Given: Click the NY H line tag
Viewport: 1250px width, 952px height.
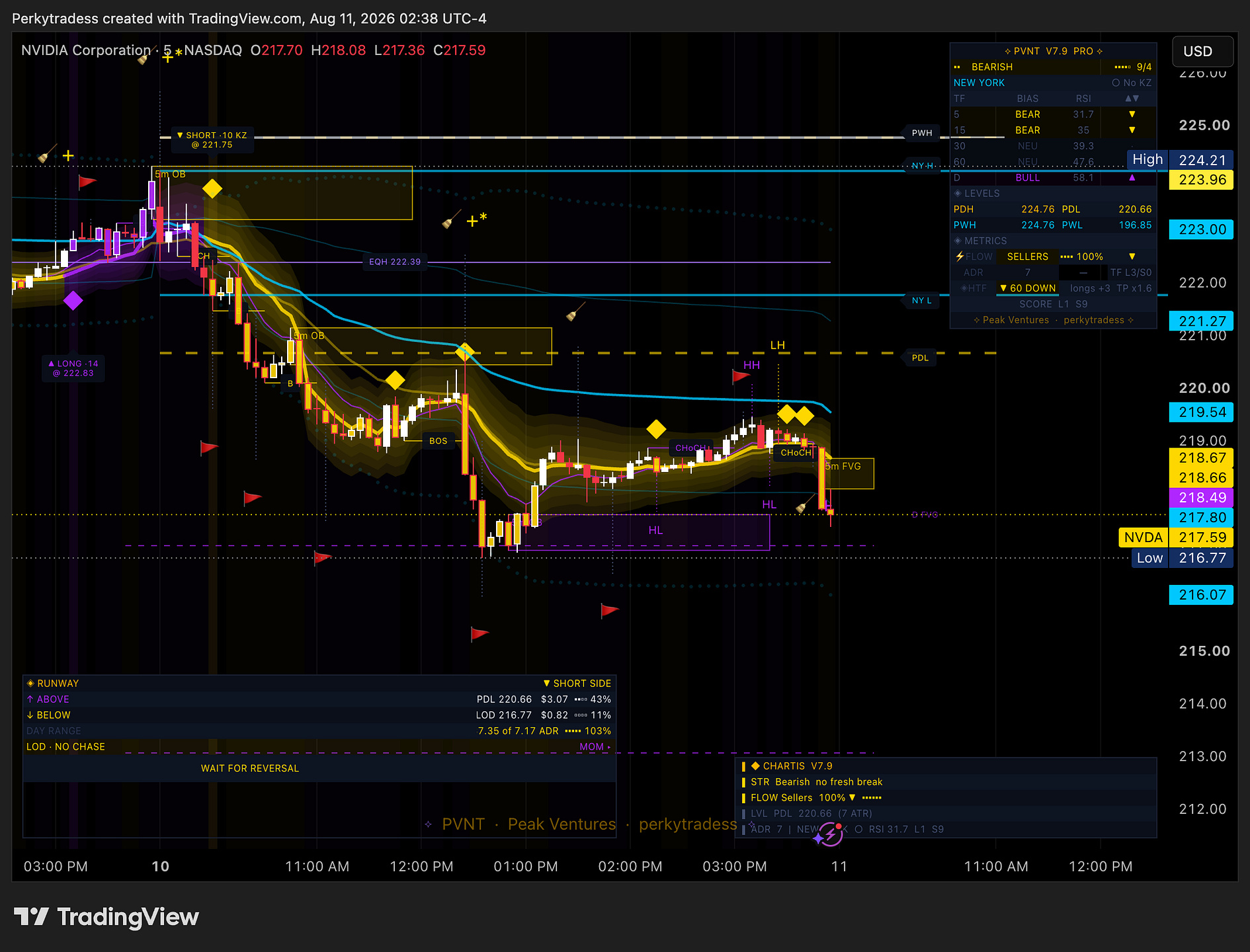Looking at the screenshot, I should 922,165.
